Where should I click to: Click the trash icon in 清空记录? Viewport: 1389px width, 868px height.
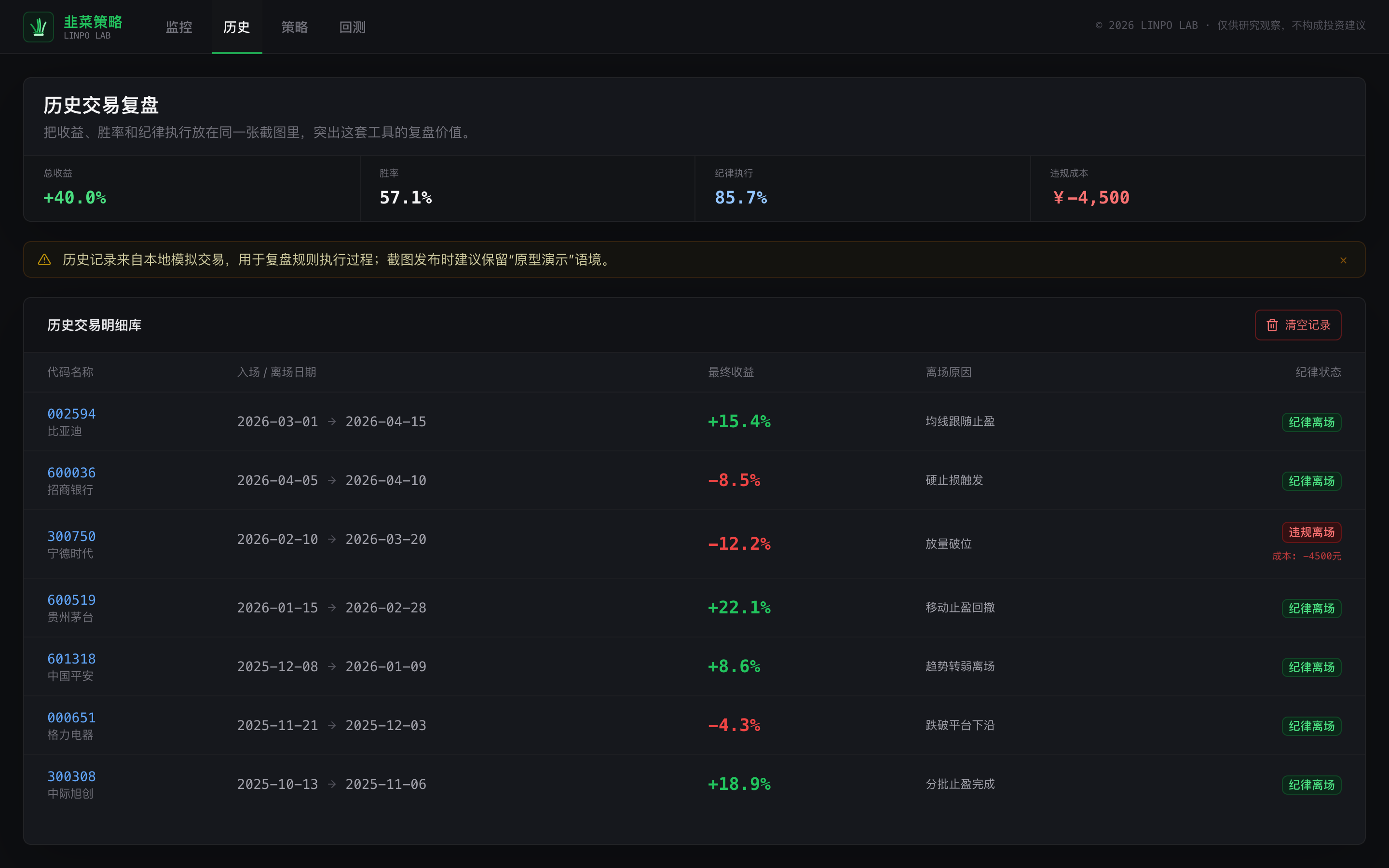pos(1272,325)
